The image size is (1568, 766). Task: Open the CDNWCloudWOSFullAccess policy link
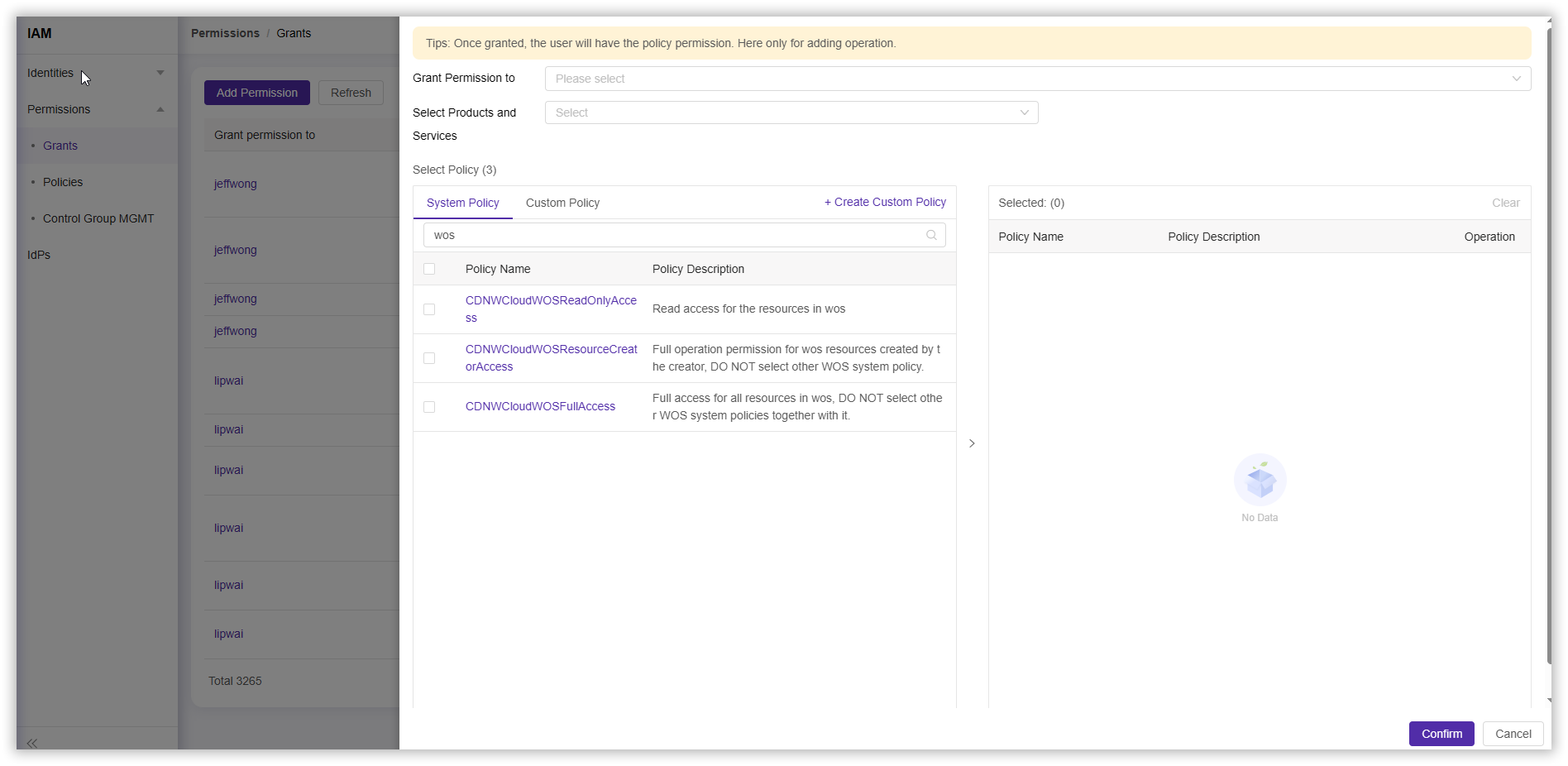[540, 406]
